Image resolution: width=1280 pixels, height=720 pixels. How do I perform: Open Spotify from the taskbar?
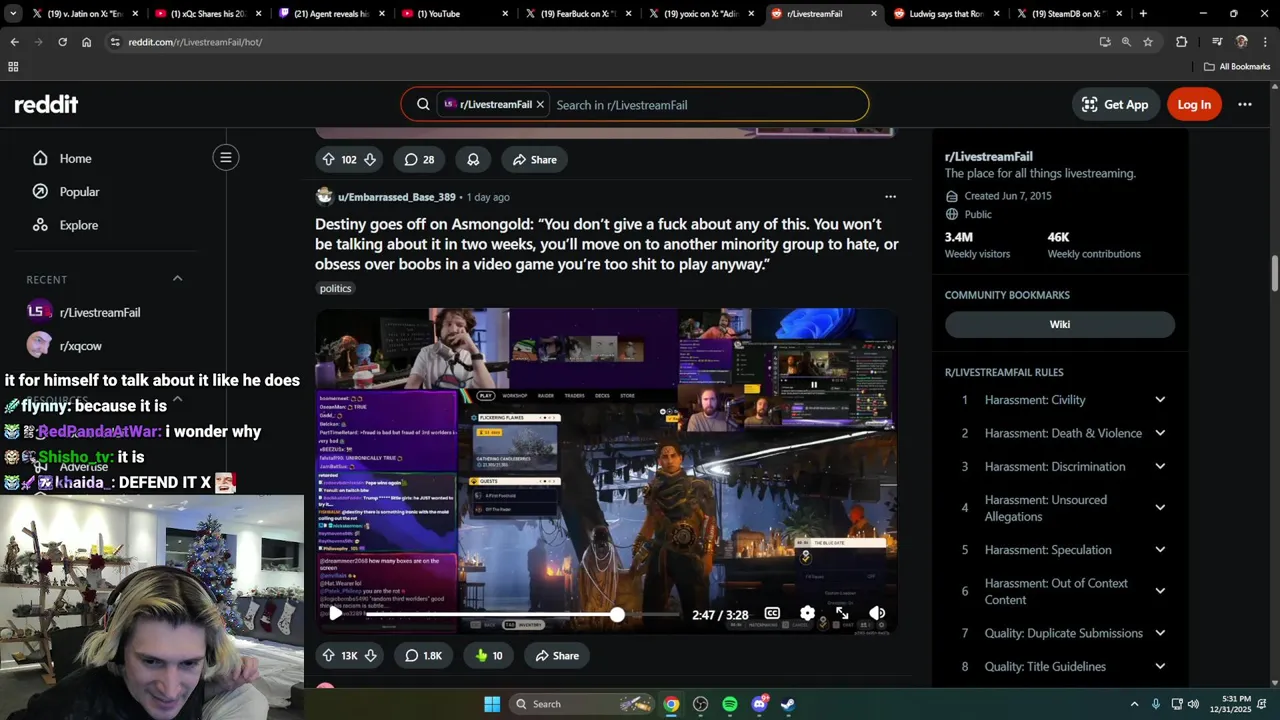(x=730, y=704)
